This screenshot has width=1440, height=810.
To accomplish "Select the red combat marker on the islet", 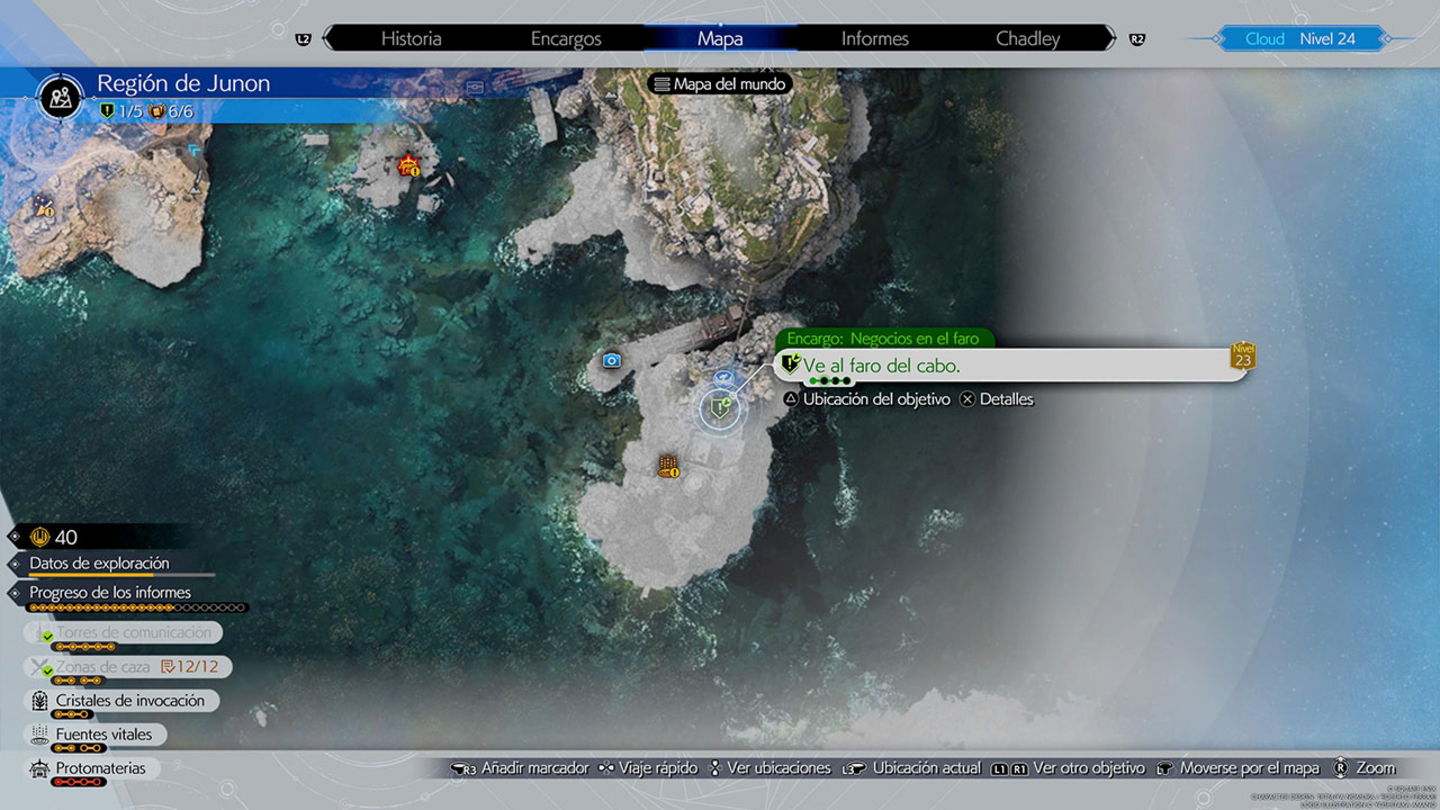I will pyautogui.click(x=408, y=165).
